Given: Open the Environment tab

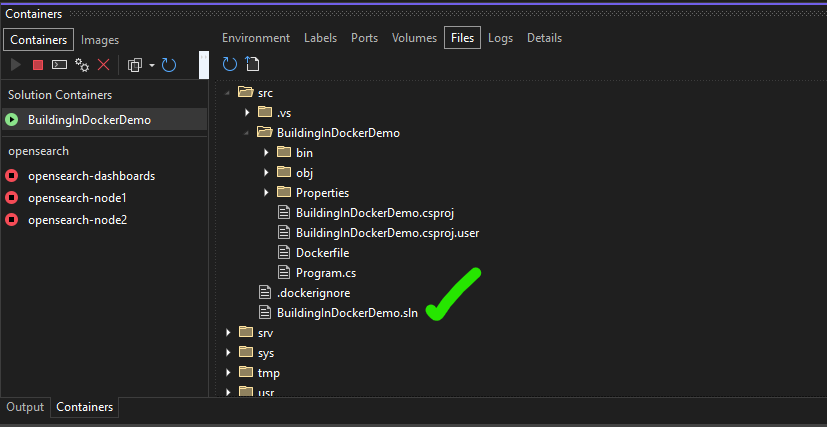Looking at the screenshot, I should coord(256,38).
